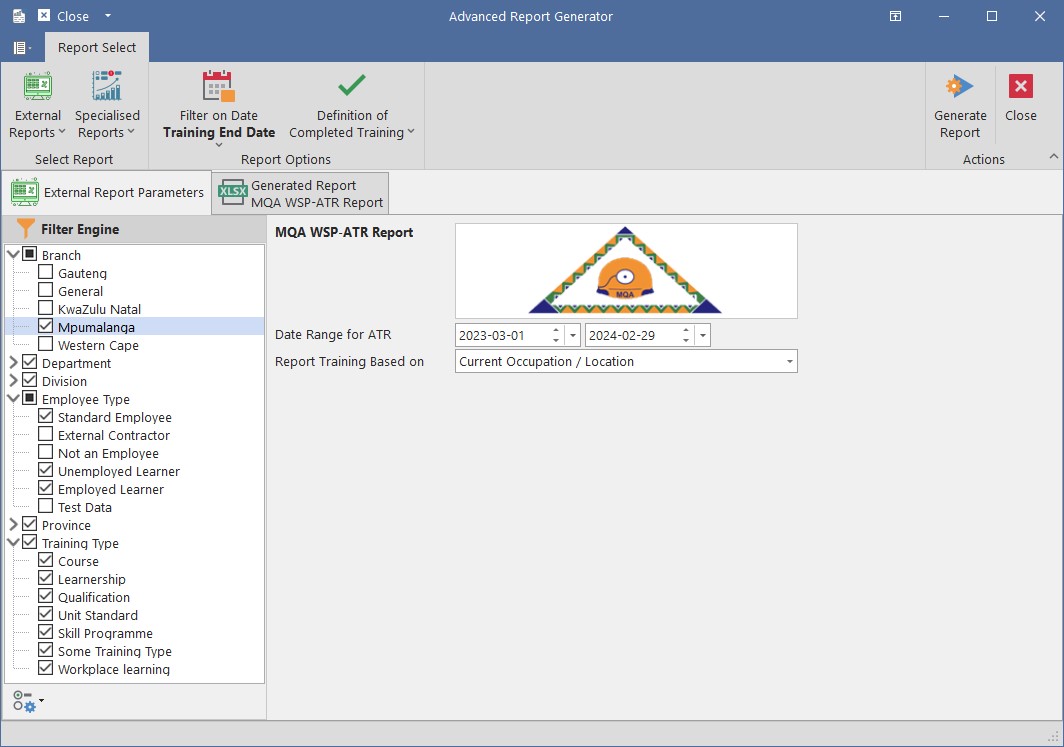Open Definition of Completed Training option
This screenshot has width=1064, height=747.
(x=352, y=105)
